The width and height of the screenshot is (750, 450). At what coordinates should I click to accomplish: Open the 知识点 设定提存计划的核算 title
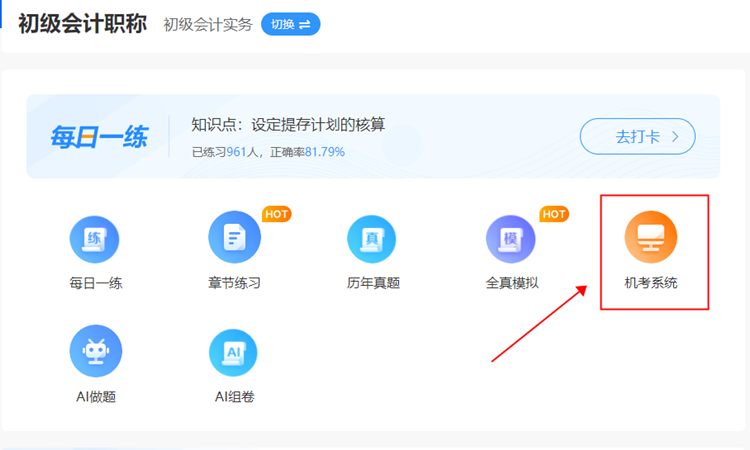(x=288, y=125)
